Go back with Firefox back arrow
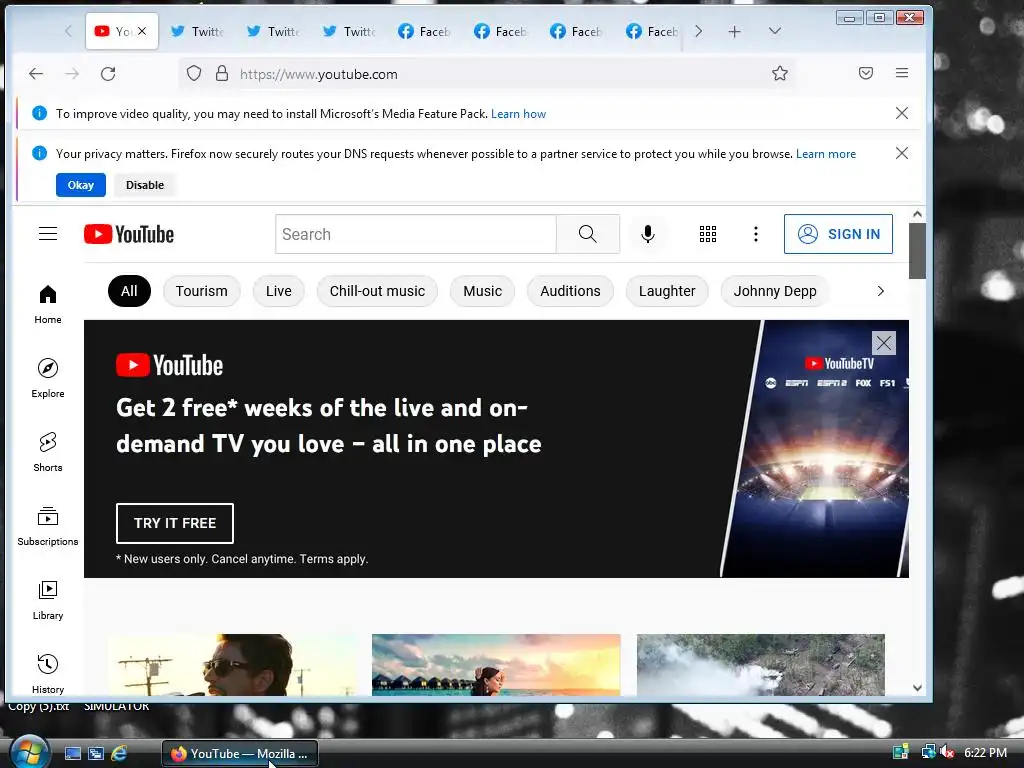The width and height of the screenshot is (1024, 768). (36, 74)
